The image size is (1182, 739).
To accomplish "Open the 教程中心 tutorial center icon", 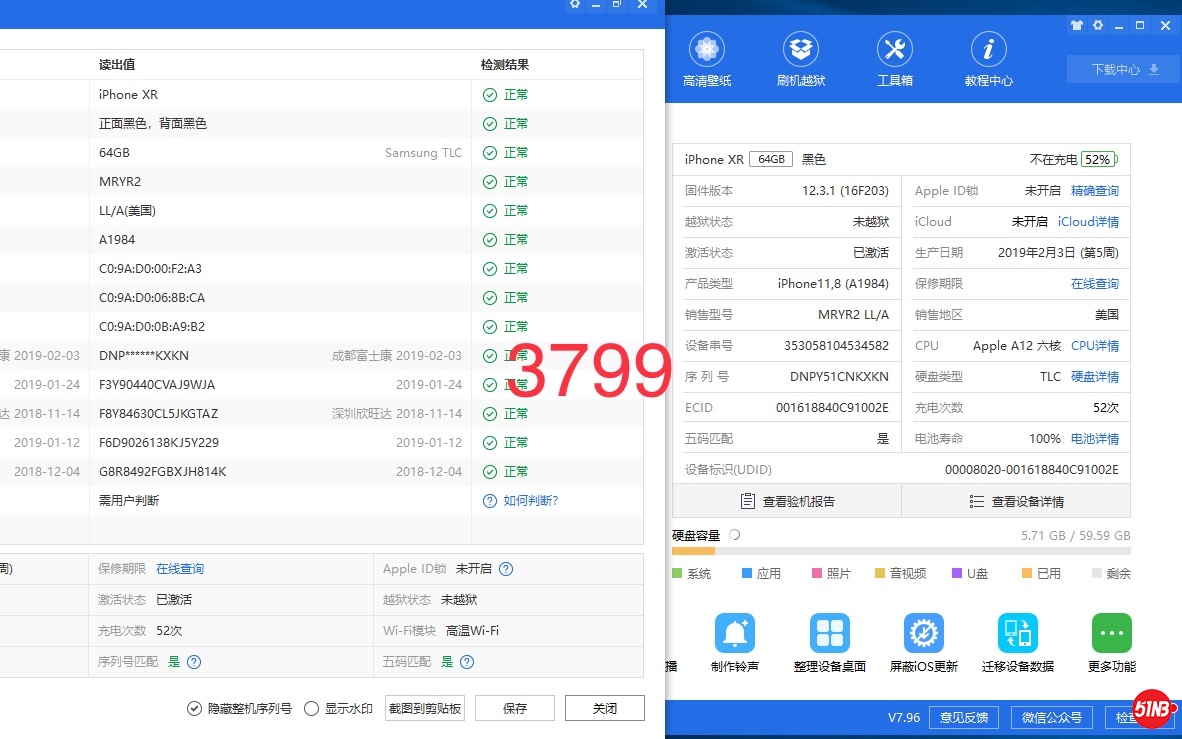I will [989, 49].
